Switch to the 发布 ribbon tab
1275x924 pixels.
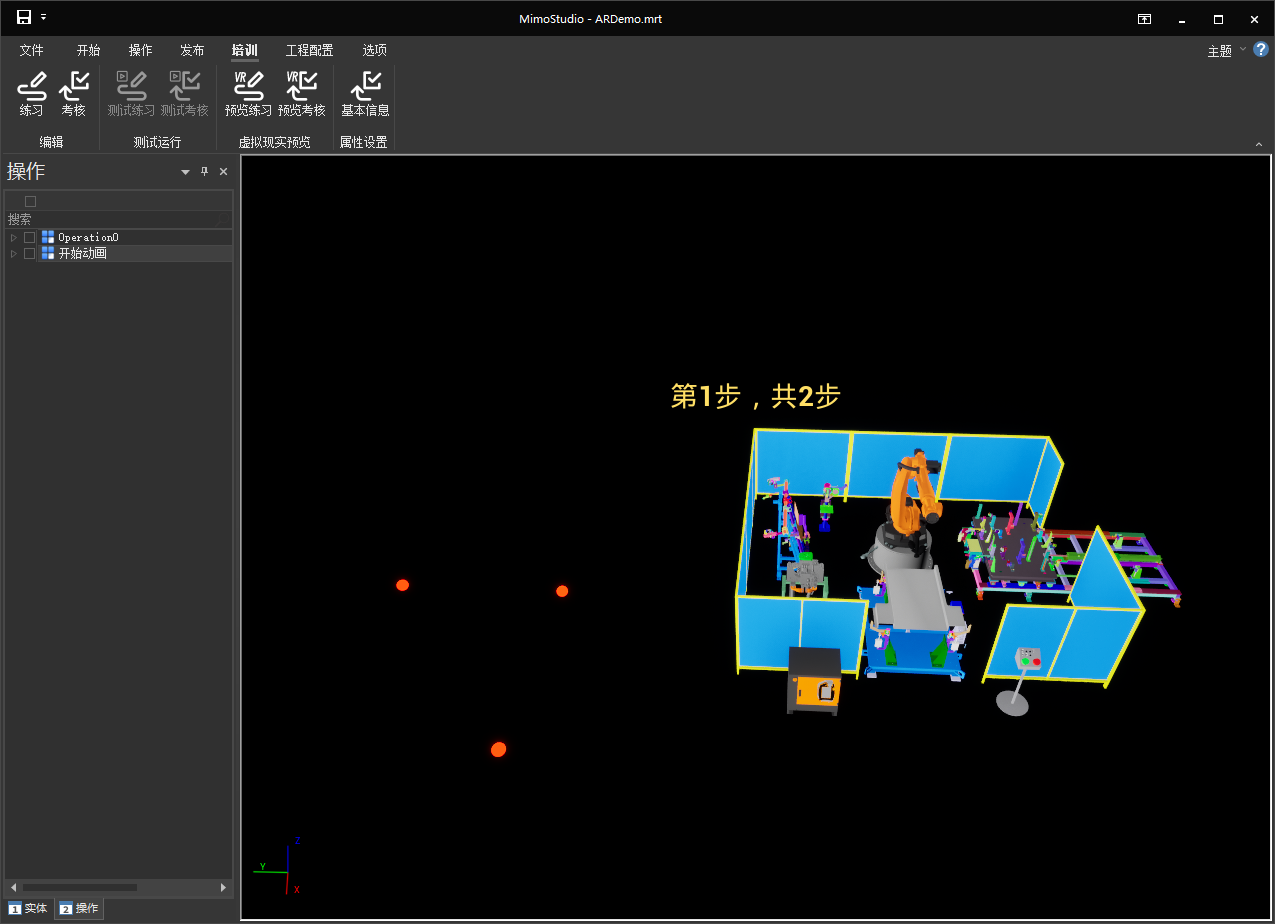(x=192, y=50)
